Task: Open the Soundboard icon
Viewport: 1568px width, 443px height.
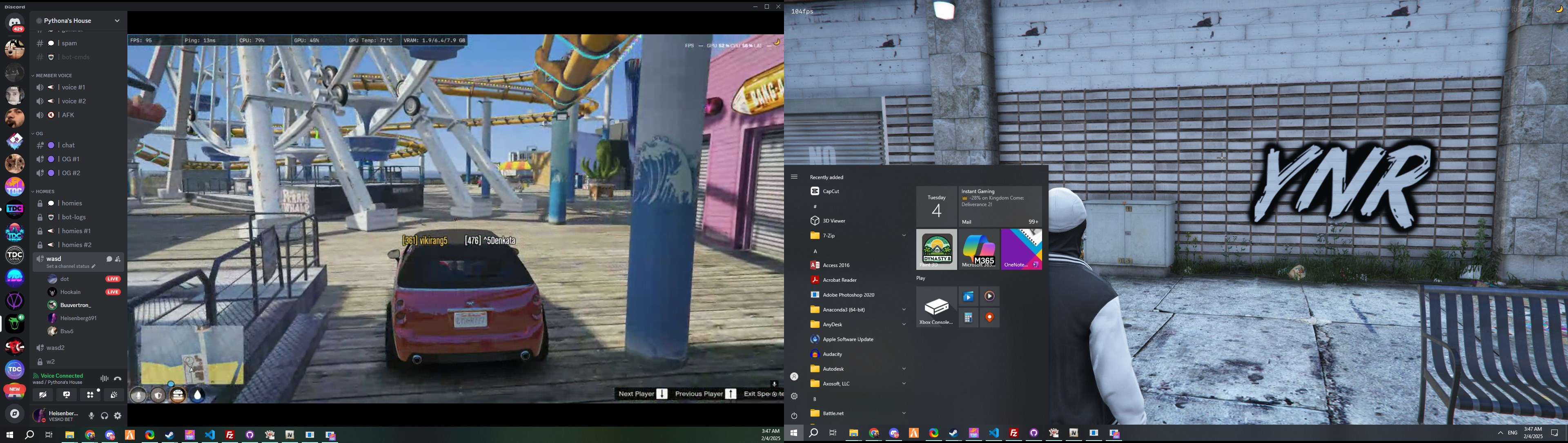Action: (114, 395)
